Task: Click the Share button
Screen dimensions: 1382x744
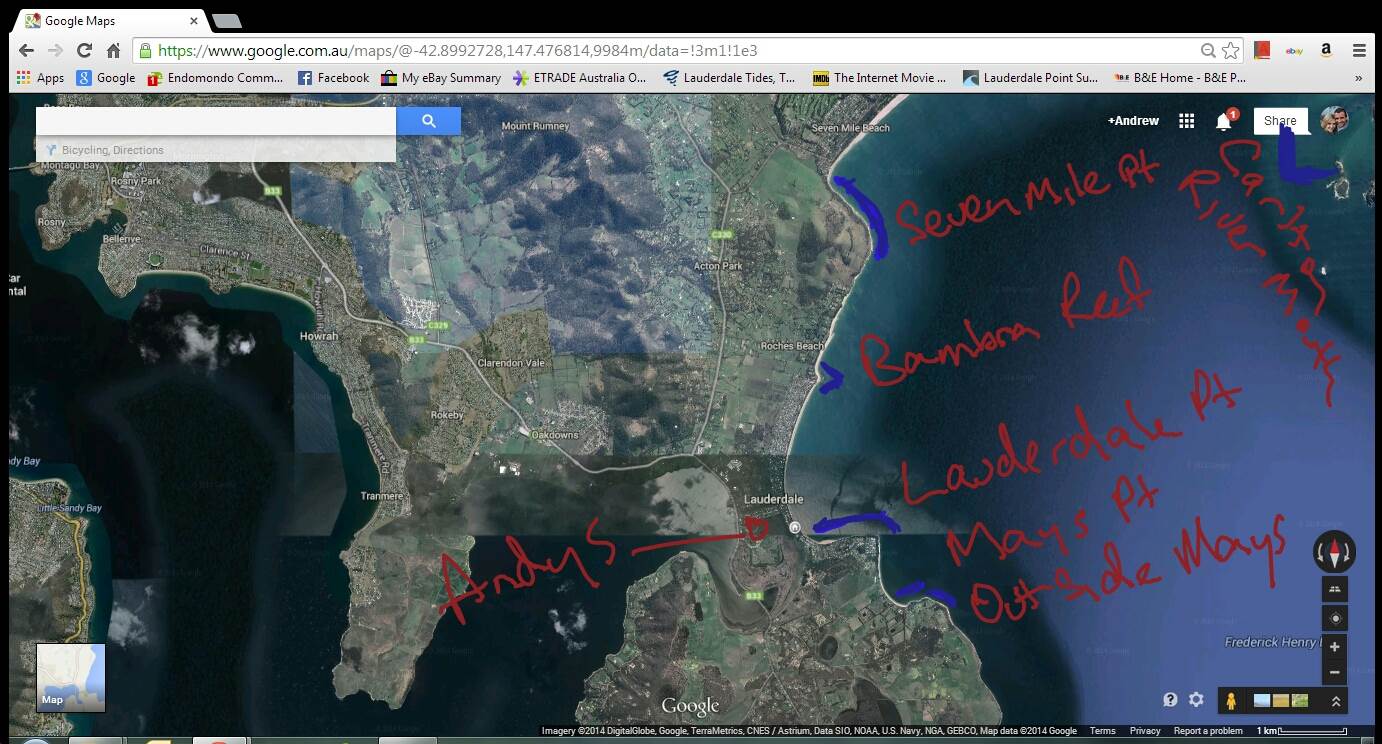Action: click(1280, 121)
